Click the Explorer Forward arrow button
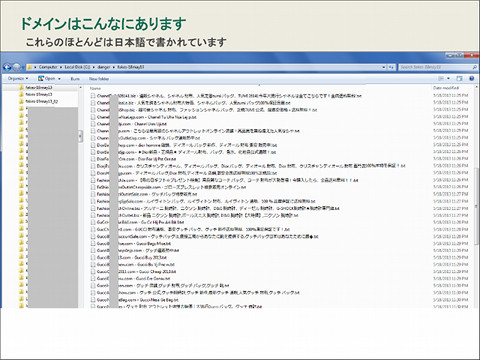Image resolution: width=480 pixels, height=360 pixels. (16, 67)
